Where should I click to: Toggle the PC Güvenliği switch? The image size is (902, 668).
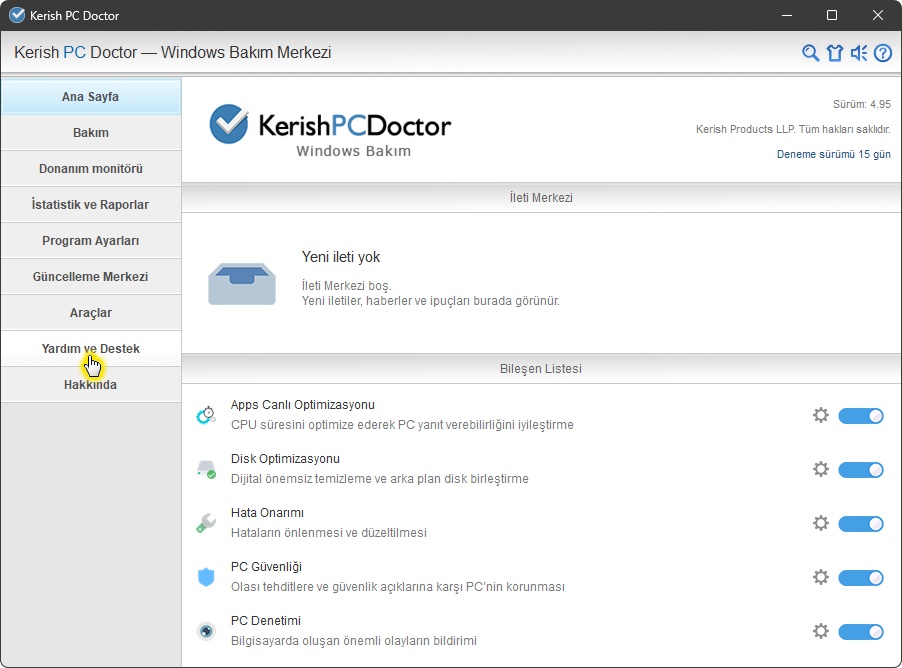(860, 577)
